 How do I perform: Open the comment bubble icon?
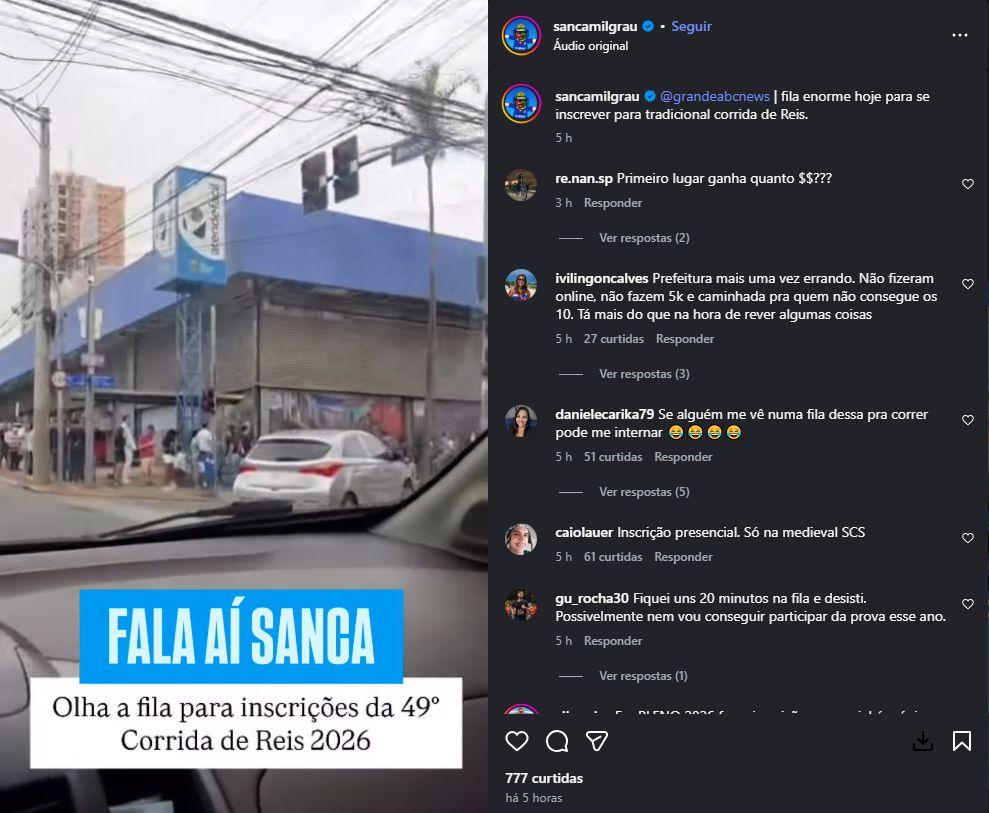click(557, 741)
